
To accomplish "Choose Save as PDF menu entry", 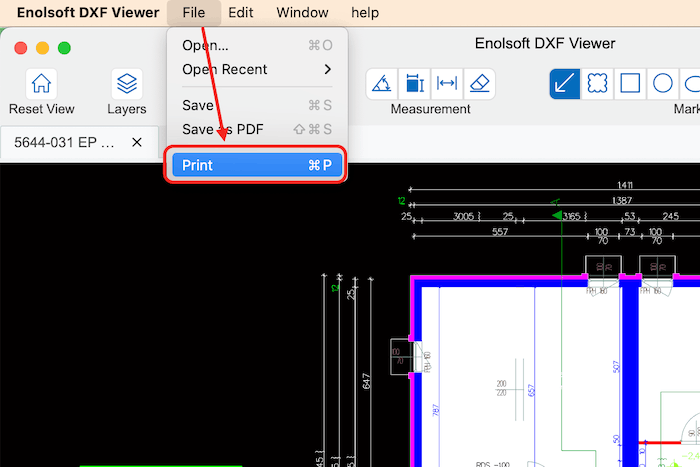I will click(256, 129).
